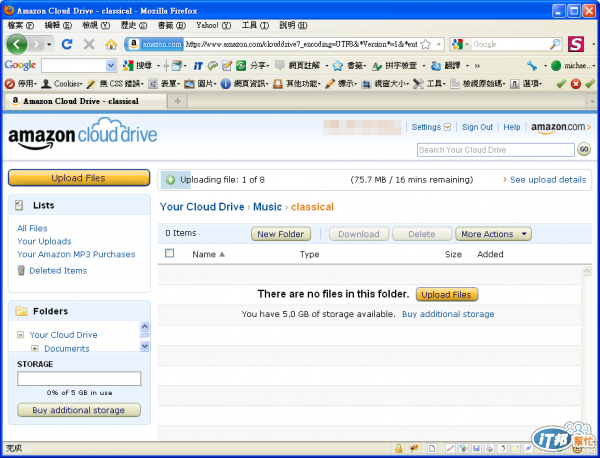This screenshot has height=458, width=600.
Task: Open the 停用 disable developer toolbar menu
Action: point(21,83)
